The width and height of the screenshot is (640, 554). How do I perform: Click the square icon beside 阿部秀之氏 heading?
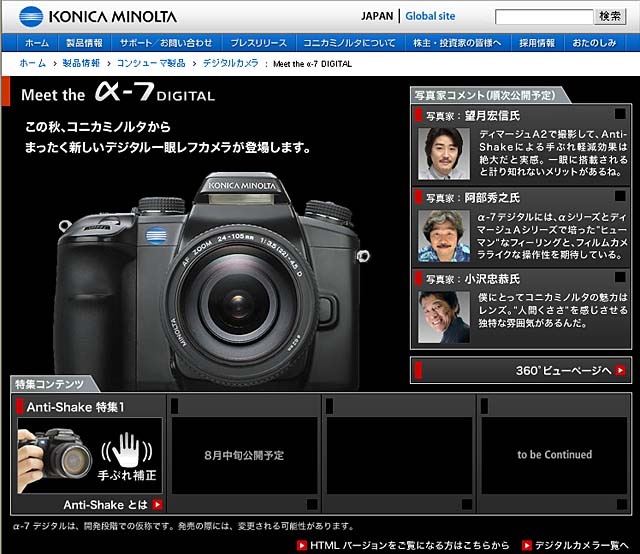click(620, 196)
